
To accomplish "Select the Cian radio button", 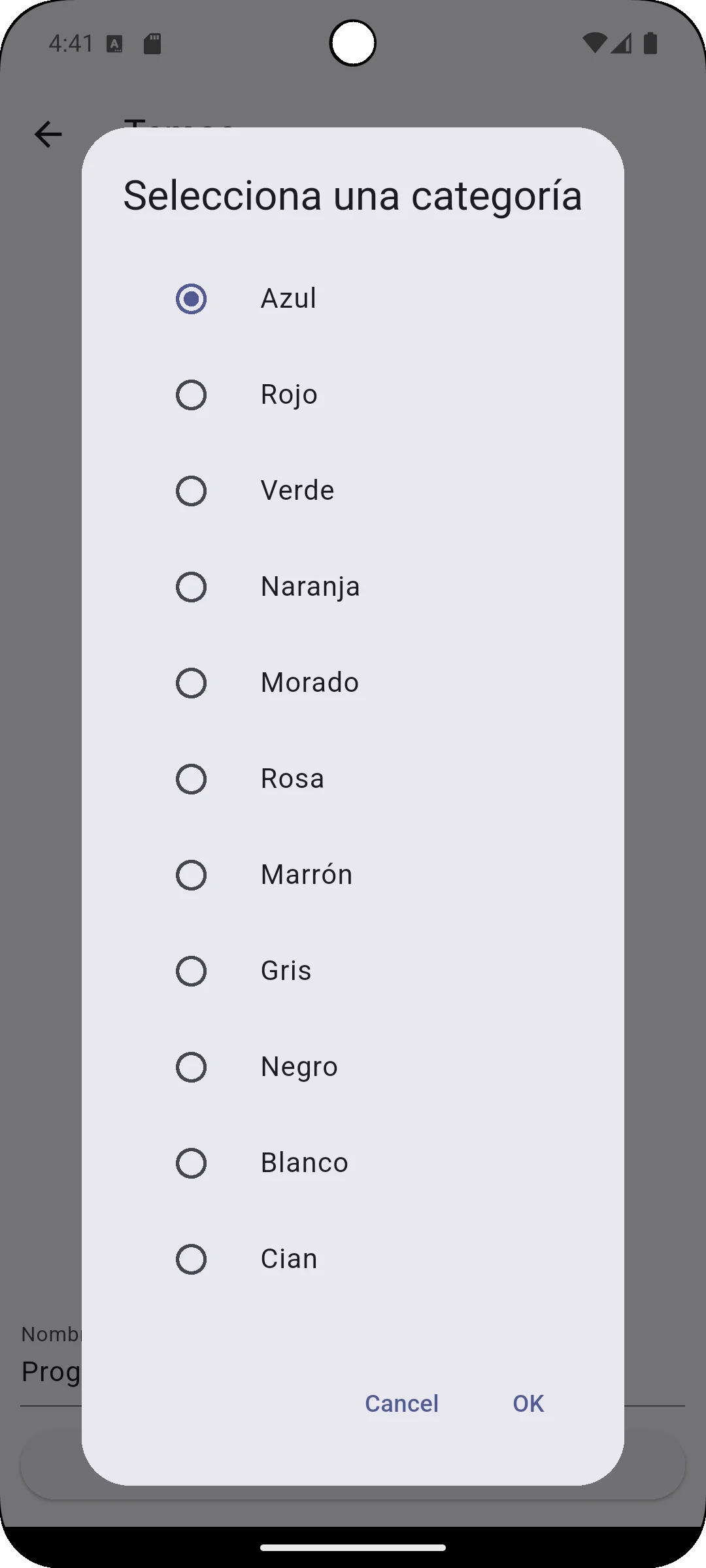I will [191, 1259].
